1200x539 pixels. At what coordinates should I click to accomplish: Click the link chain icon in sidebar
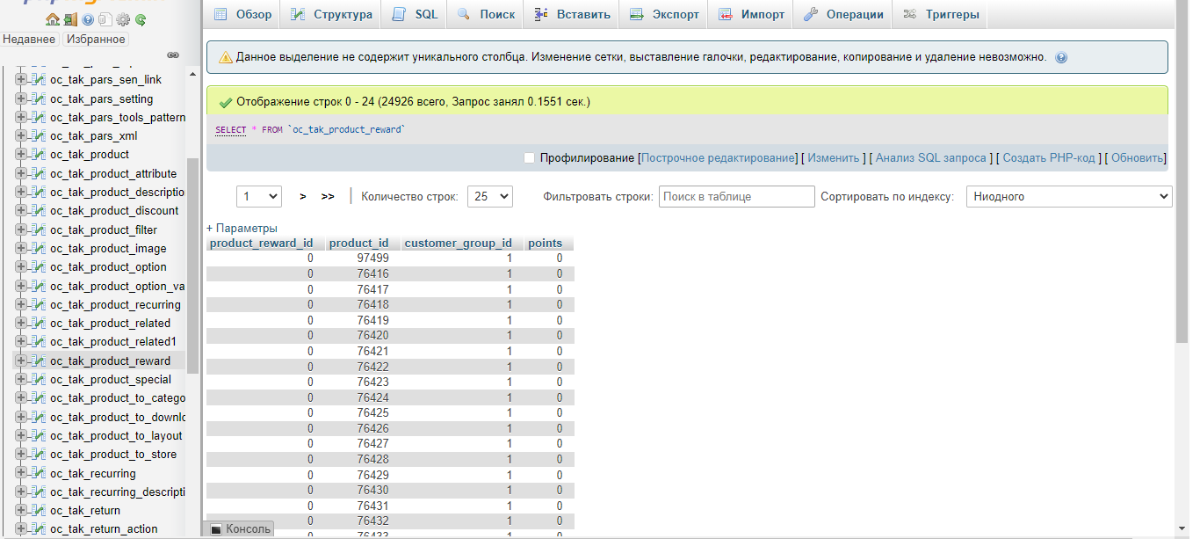click(x=172, y=55)
